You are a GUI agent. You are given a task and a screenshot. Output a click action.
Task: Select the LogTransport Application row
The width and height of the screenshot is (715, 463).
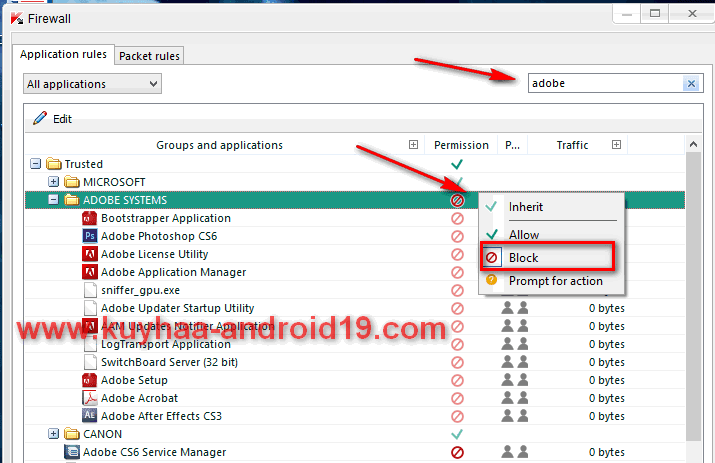[355, 344]
